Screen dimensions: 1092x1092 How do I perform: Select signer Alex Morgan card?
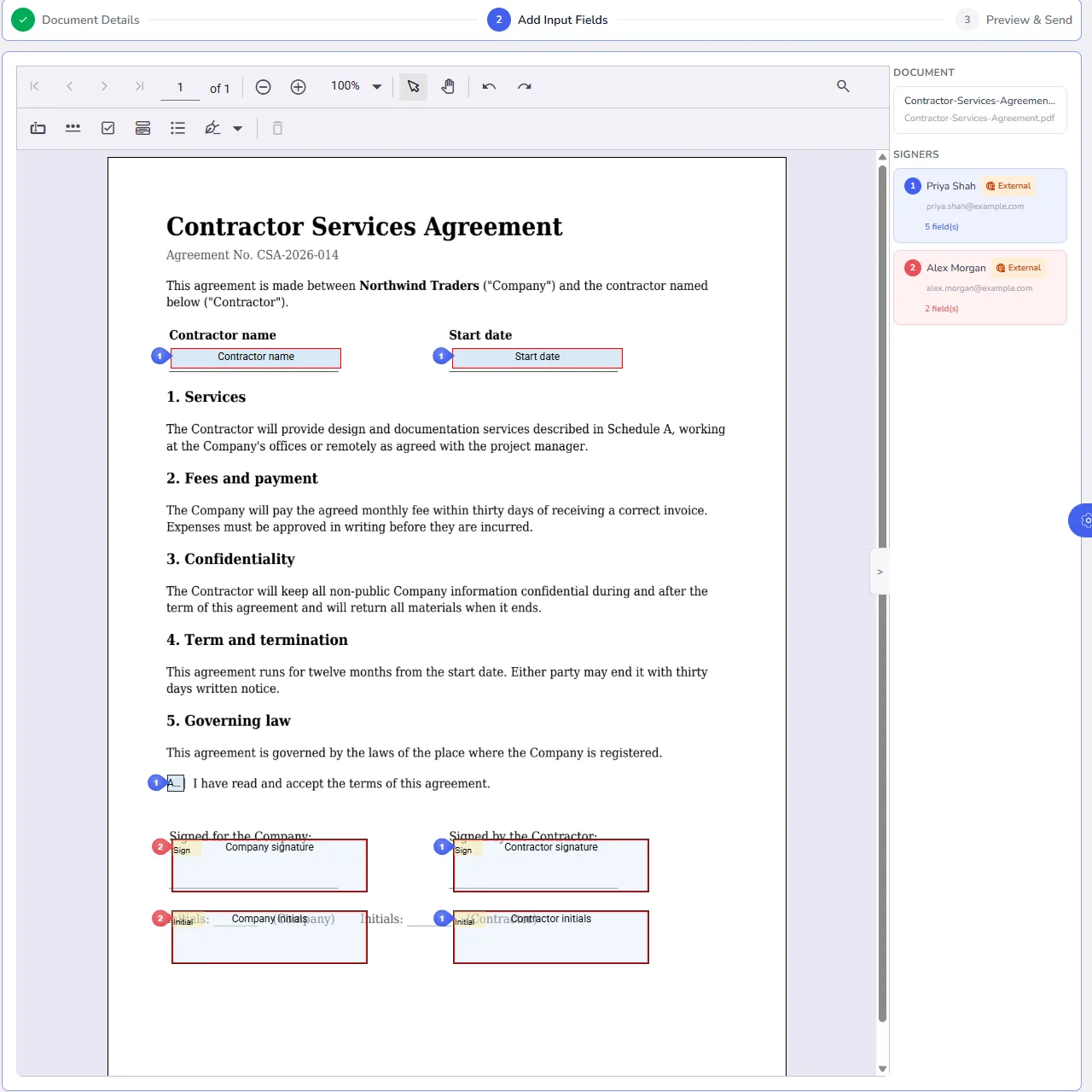980,288
